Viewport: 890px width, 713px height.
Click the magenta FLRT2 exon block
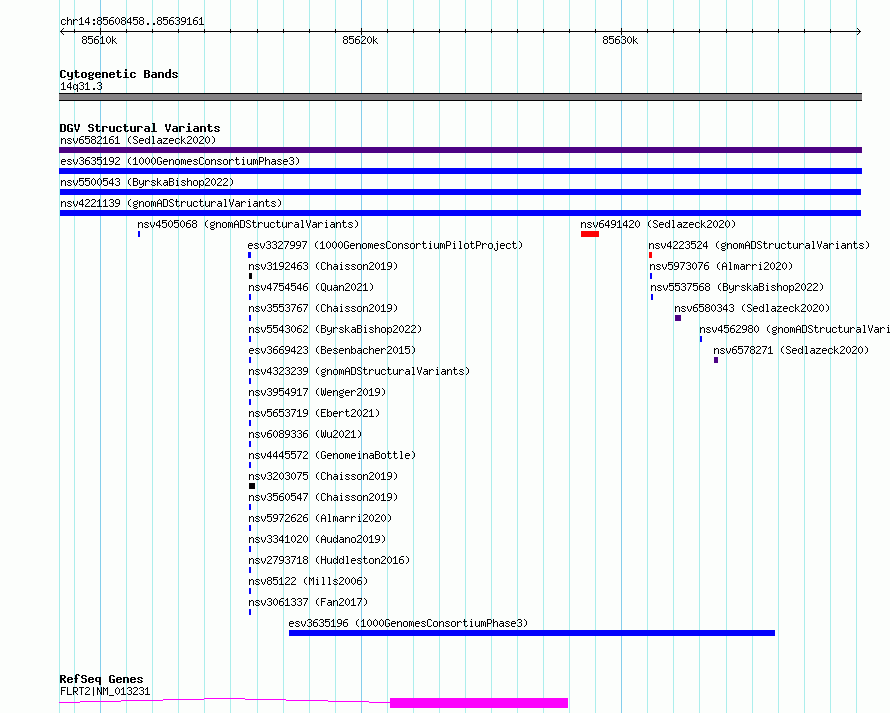(479, 703)
